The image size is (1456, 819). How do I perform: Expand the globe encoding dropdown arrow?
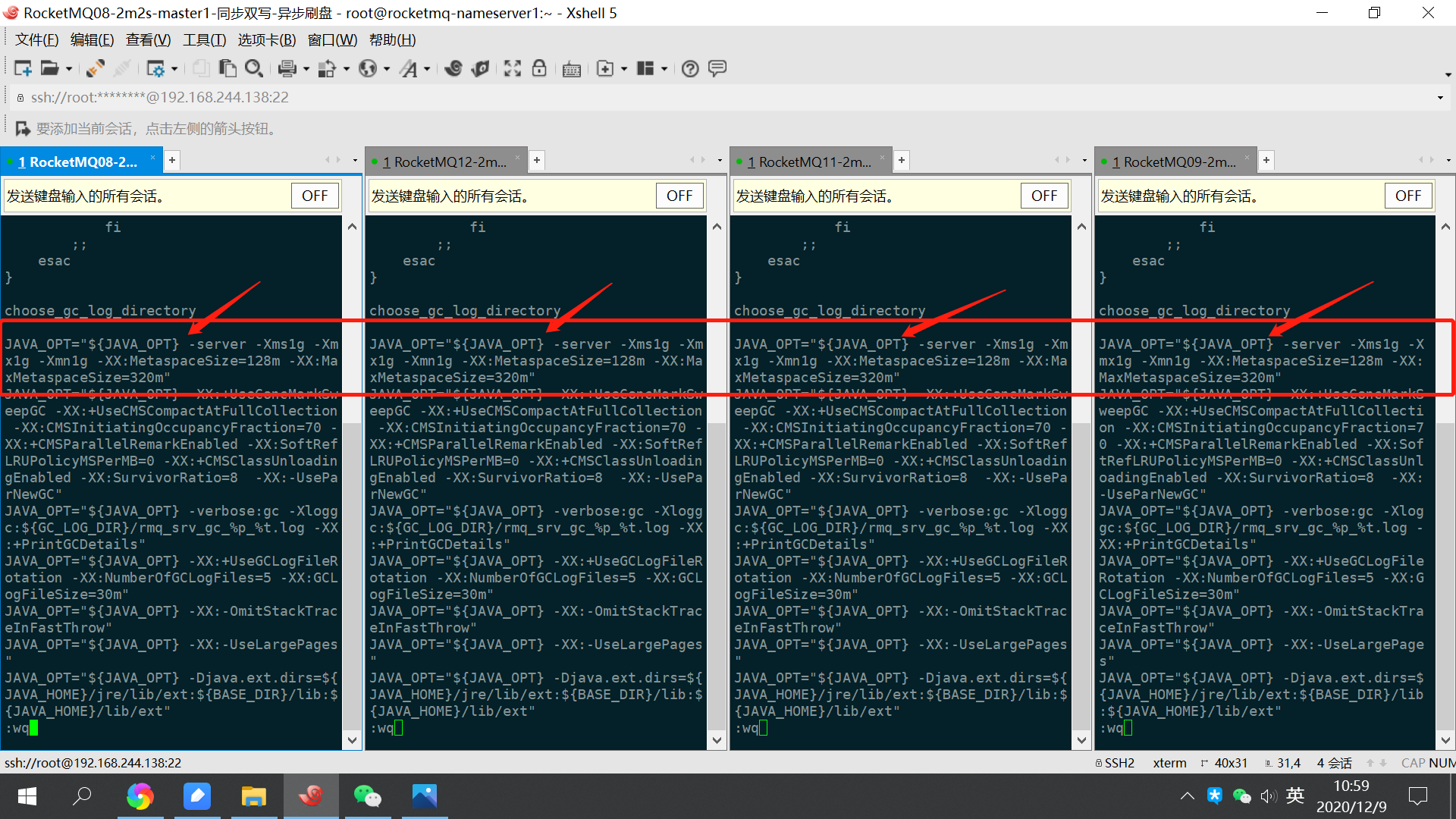point(387,69)
